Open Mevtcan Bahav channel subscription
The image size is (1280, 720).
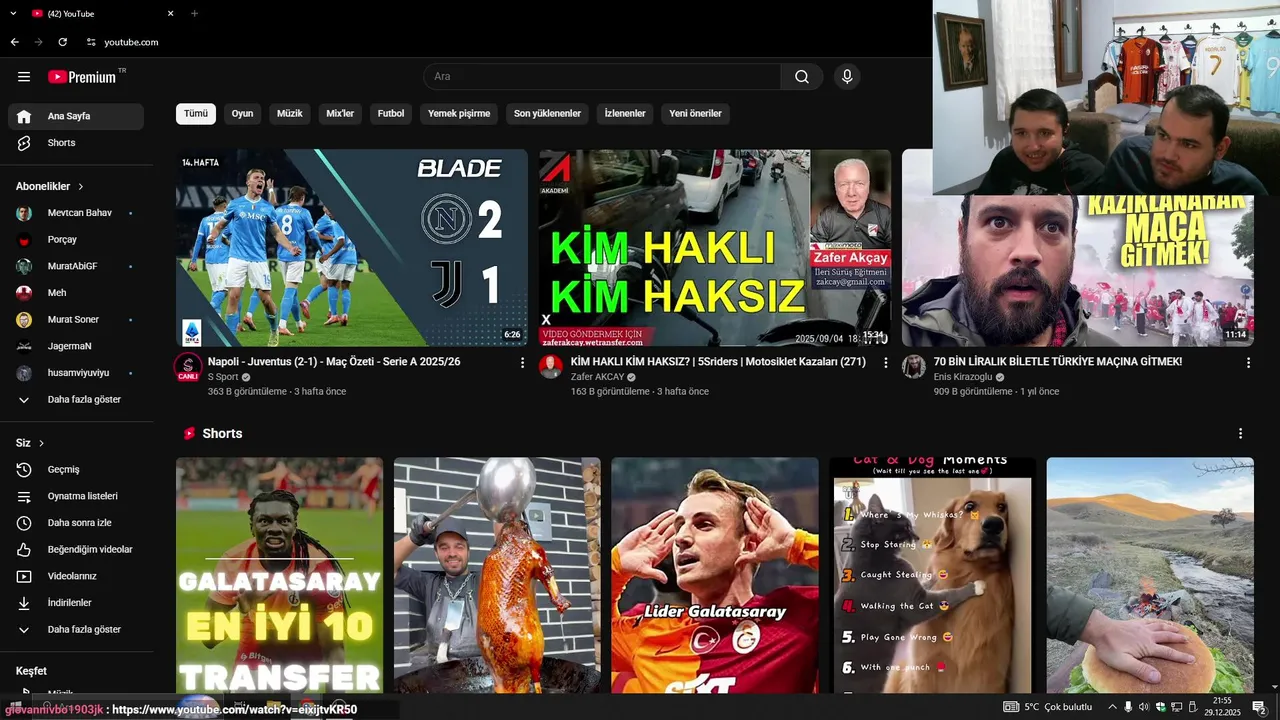[76, 213]
